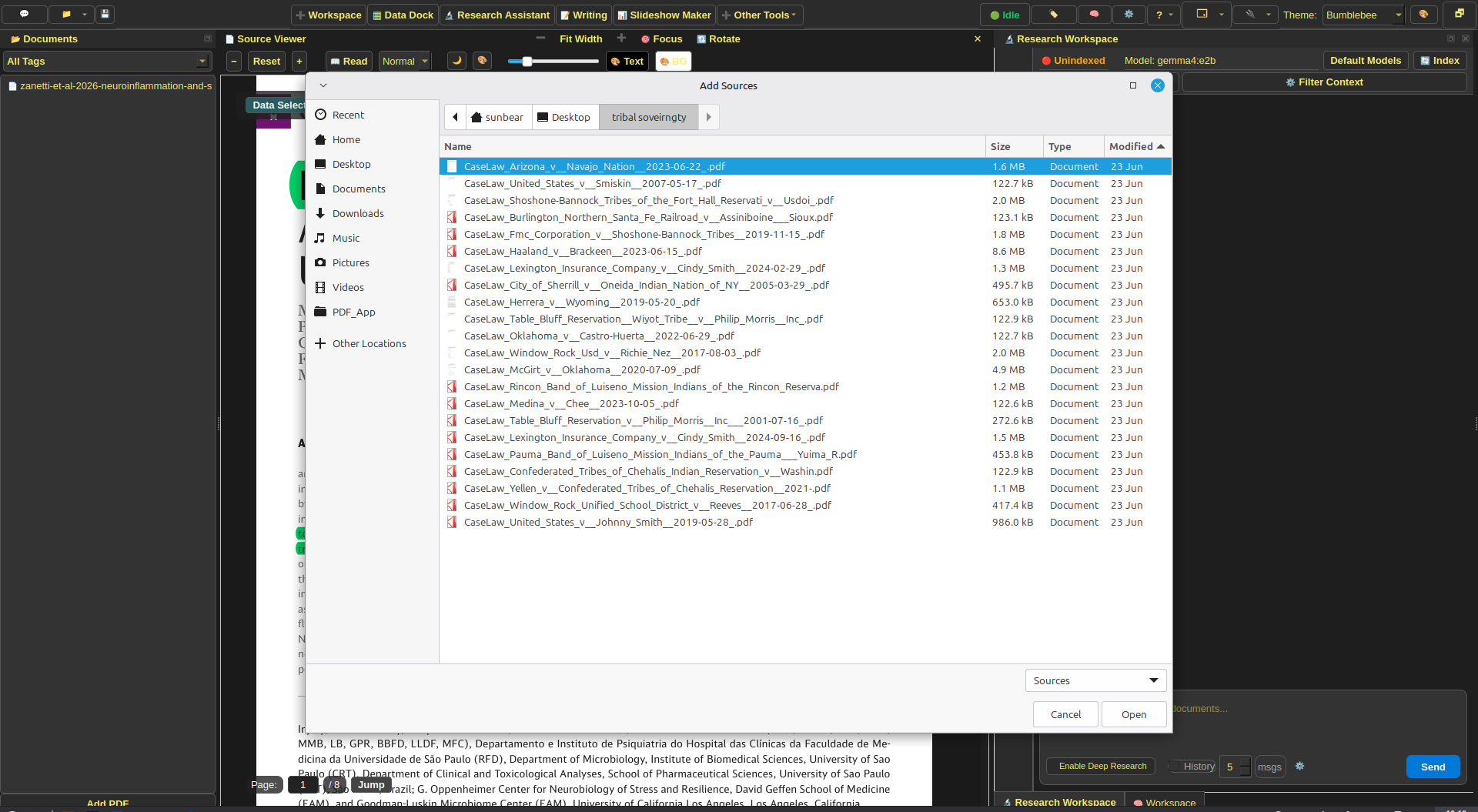
Task: Click the Default Models button
Action: (1366, 61)
